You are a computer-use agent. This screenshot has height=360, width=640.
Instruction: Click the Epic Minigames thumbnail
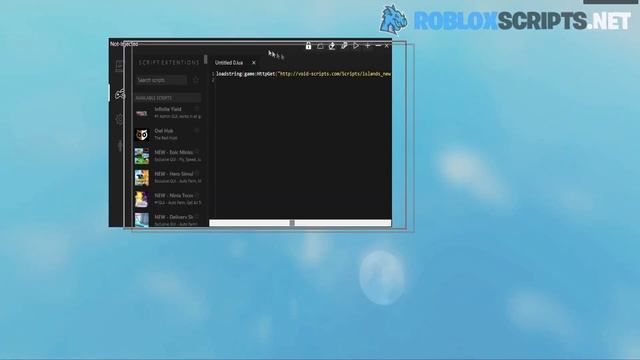pos(142,156)
